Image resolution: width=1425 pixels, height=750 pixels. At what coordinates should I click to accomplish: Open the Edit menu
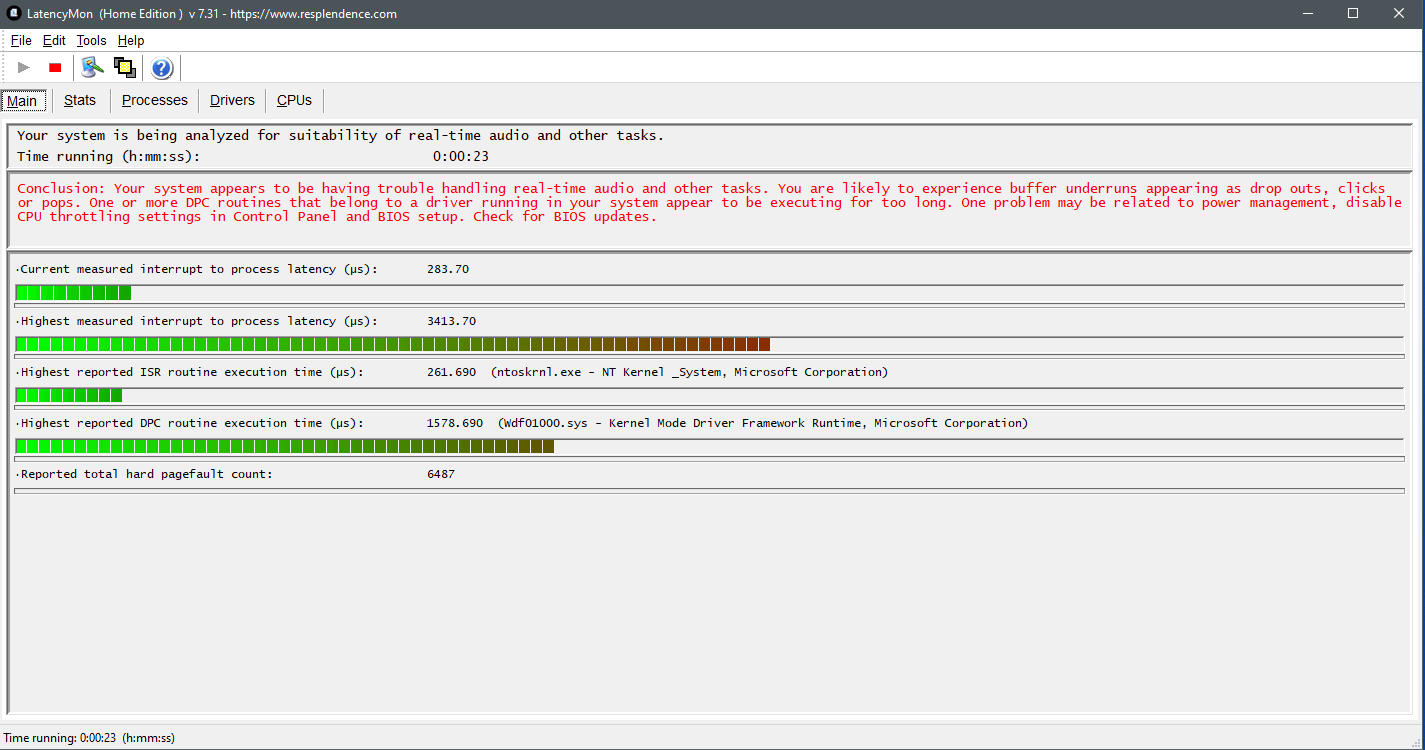(x=54, y=40)
